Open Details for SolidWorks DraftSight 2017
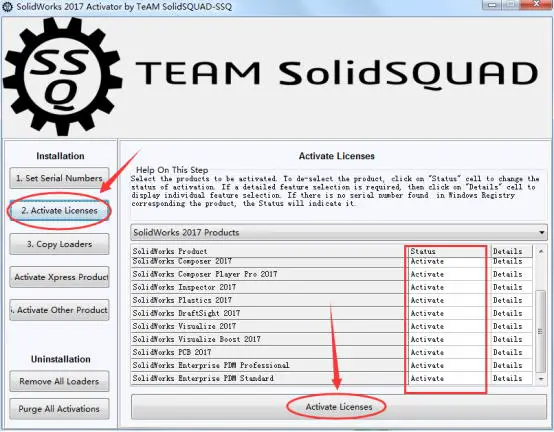This screenshot has height=432, width=554. 511,313
